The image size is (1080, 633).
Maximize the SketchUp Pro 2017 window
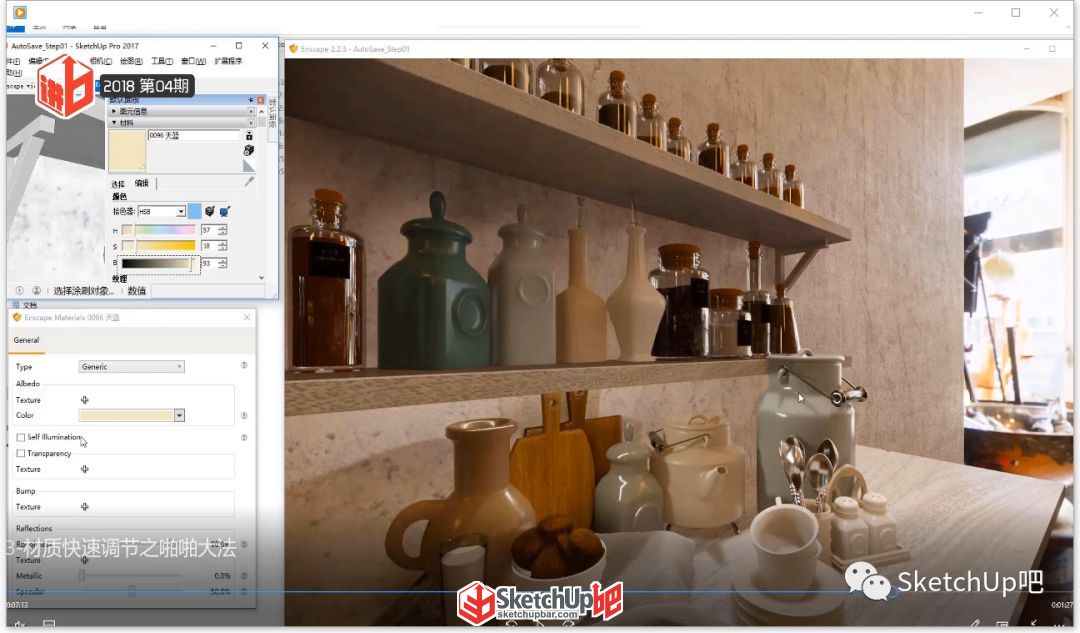[239, 45]
